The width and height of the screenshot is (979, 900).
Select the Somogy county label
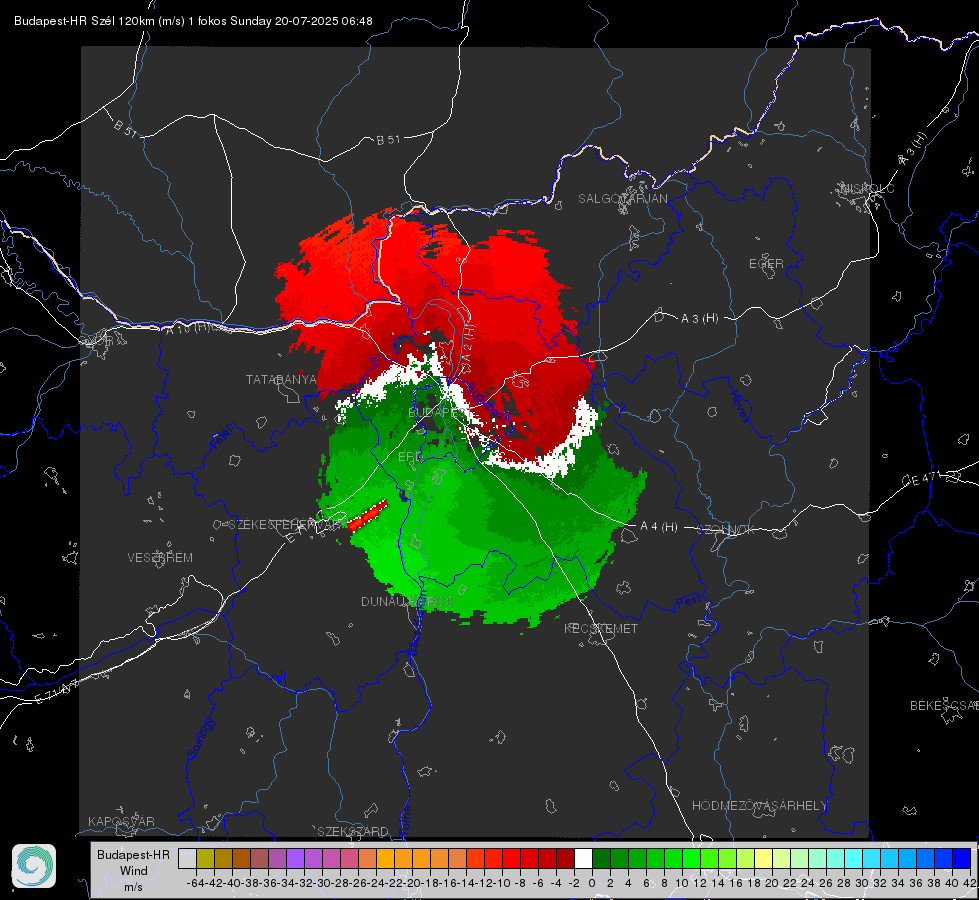(202, 739)
